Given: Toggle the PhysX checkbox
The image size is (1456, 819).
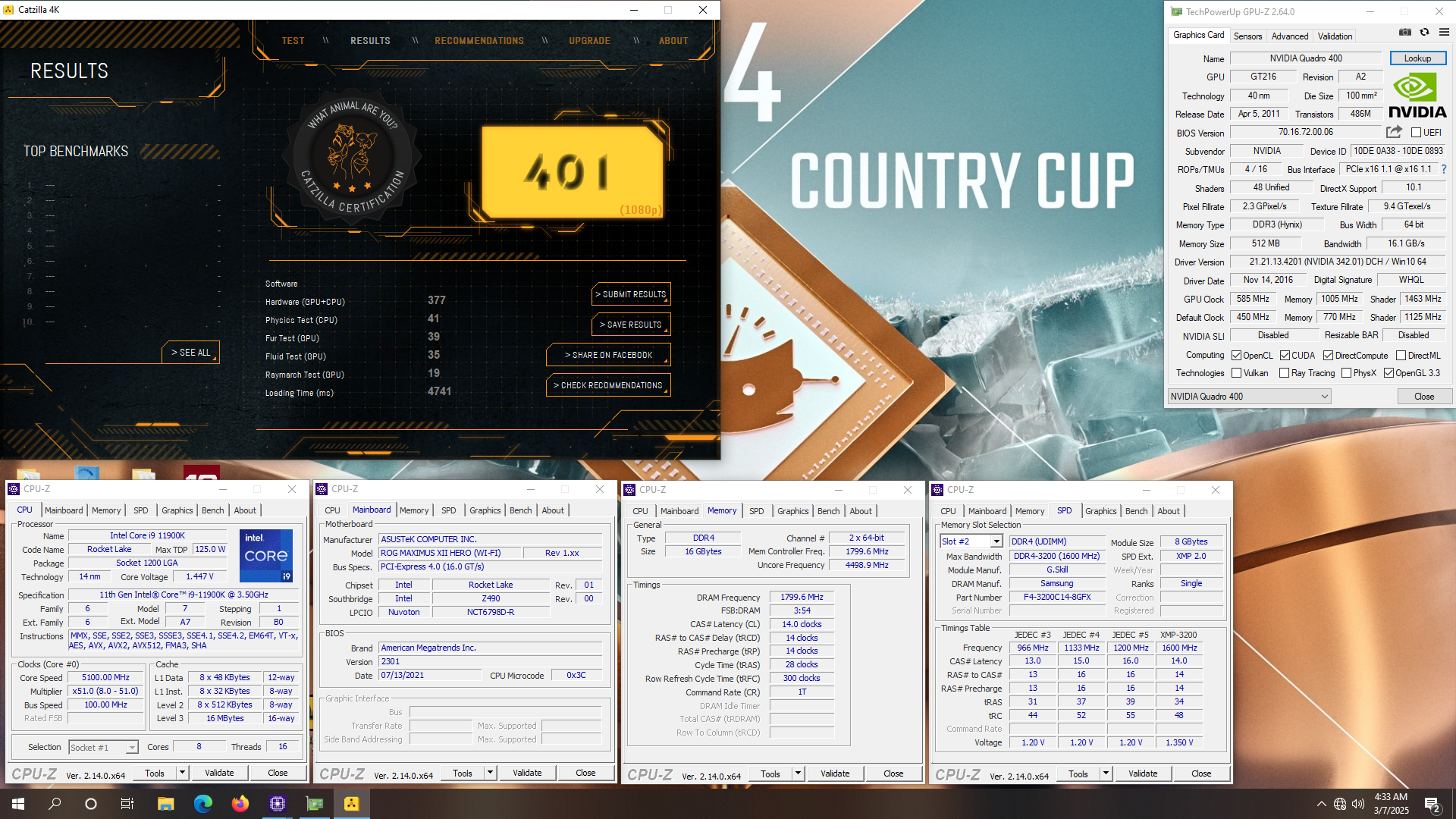Looking at the screenshot, I should click(x=1346, y=372).
